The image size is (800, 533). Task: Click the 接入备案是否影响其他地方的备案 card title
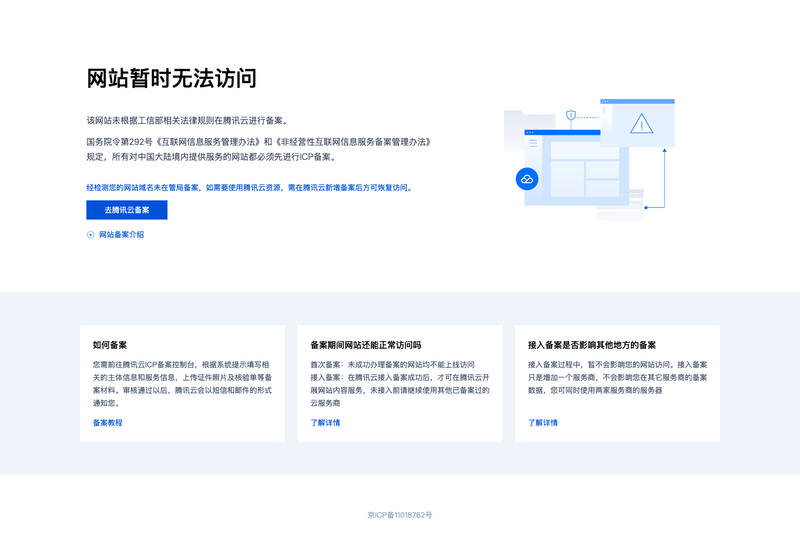point(592,345)
